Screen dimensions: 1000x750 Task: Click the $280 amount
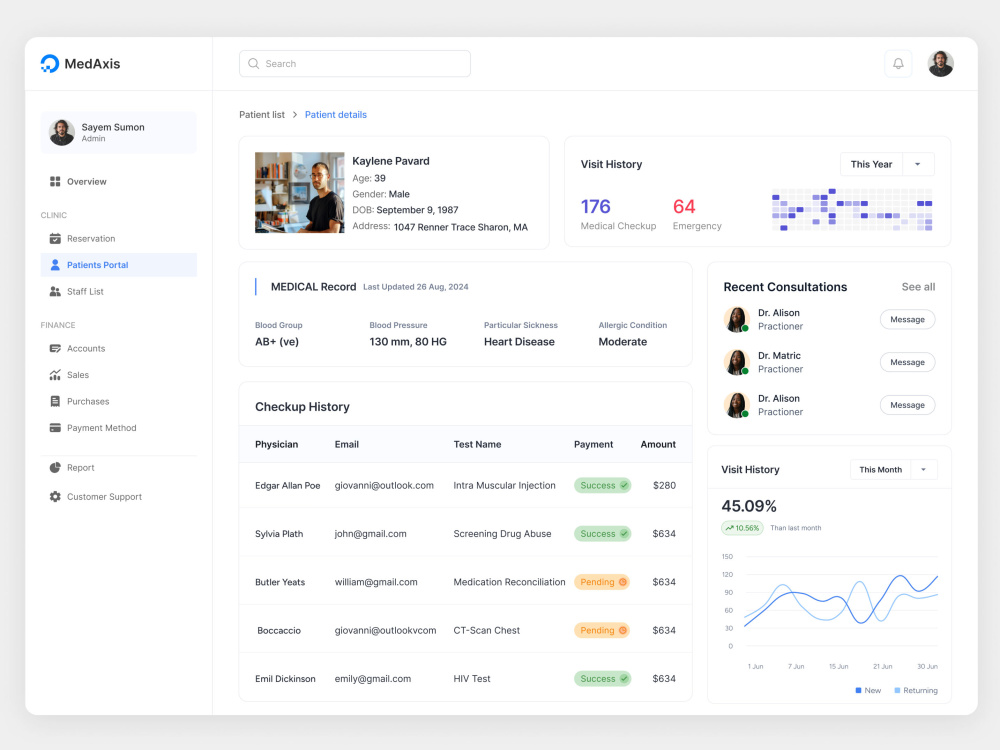pyautogui.click(x=664, y=485)
